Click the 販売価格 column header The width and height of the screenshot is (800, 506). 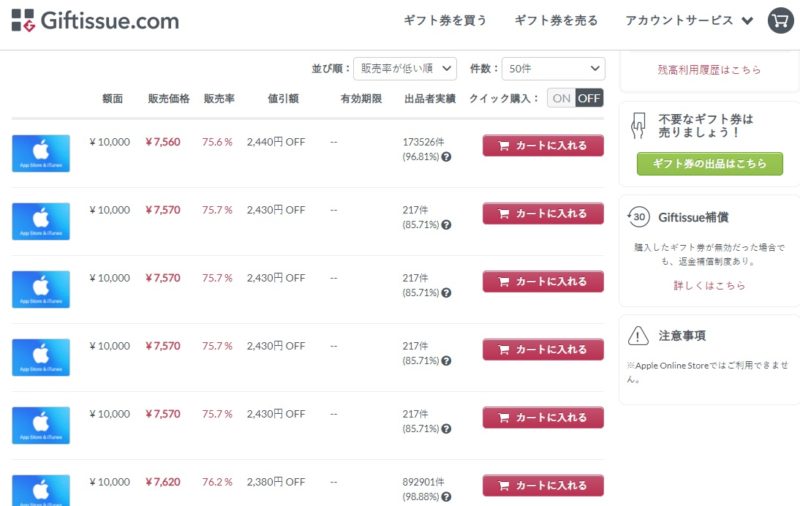pos(169,98)
